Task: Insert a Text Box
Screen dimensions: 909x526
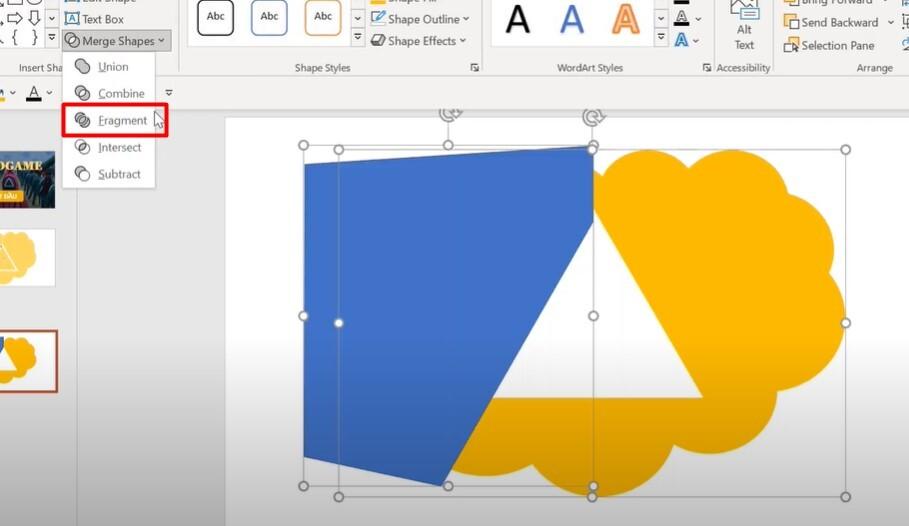Action: point(94,19)
